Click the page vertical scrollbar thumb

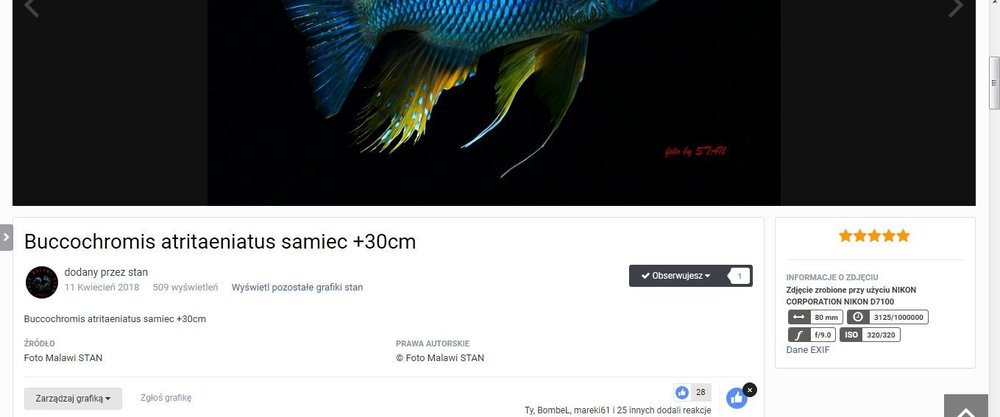[994, 83]
